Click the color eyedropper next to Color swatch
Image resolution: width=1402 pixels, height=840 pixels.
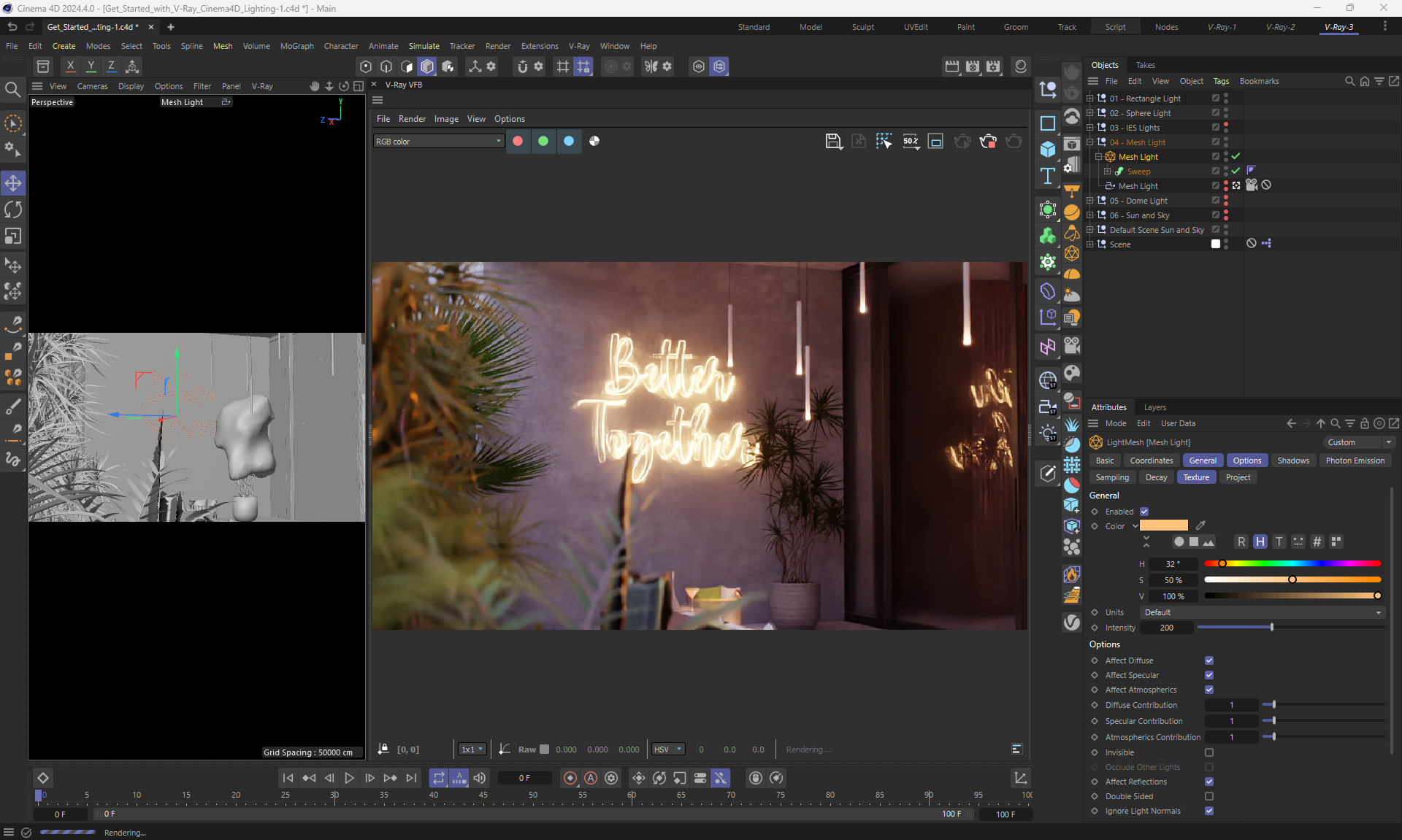tap(1200, 525)
